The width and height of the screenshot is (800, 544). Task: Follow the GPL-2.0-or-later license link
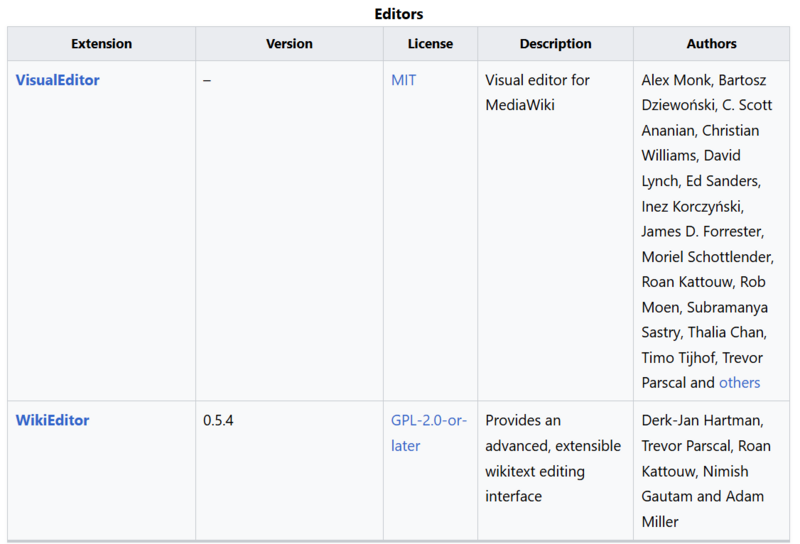click(x=429, y=433)
